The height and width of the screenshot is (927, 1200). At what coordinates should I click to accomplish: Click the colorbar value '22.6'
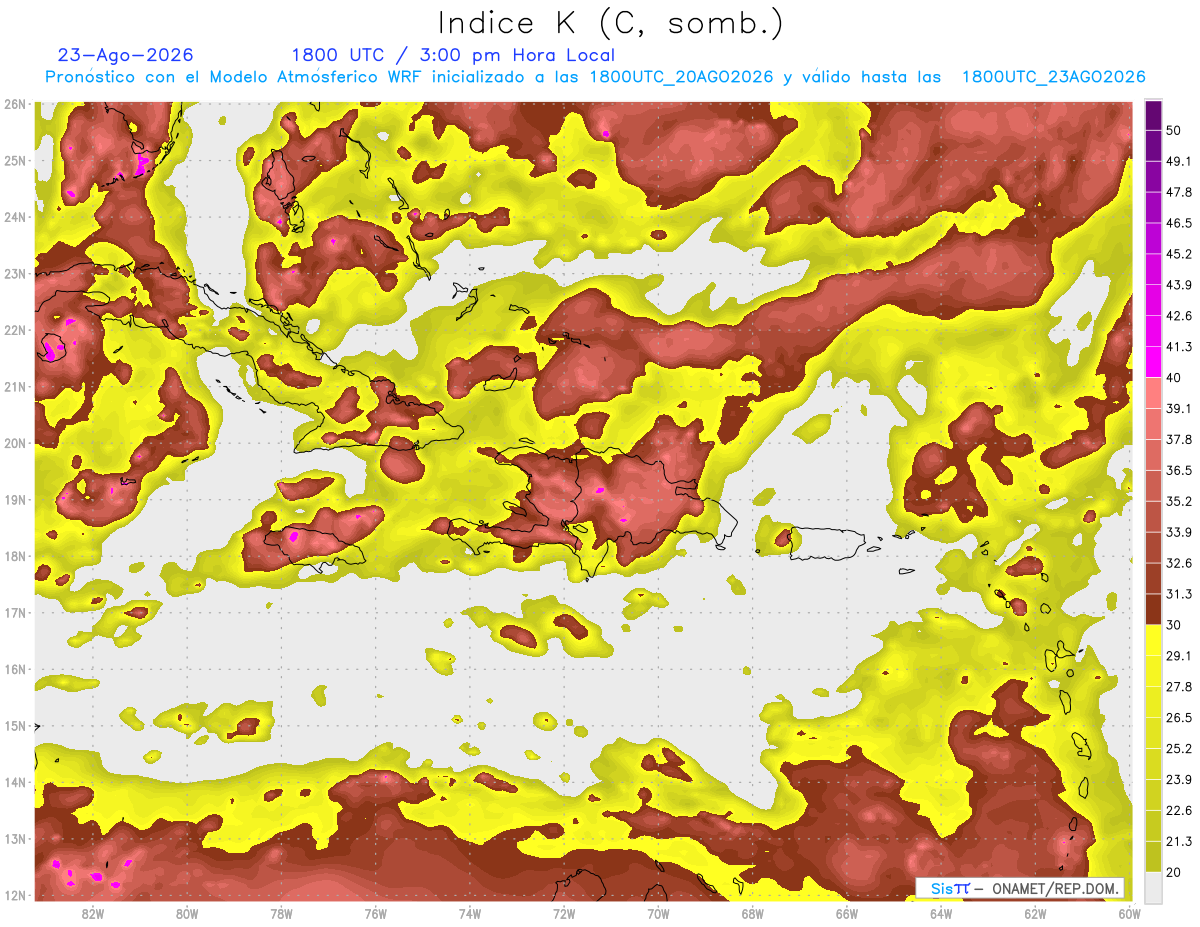[1179, 810]
